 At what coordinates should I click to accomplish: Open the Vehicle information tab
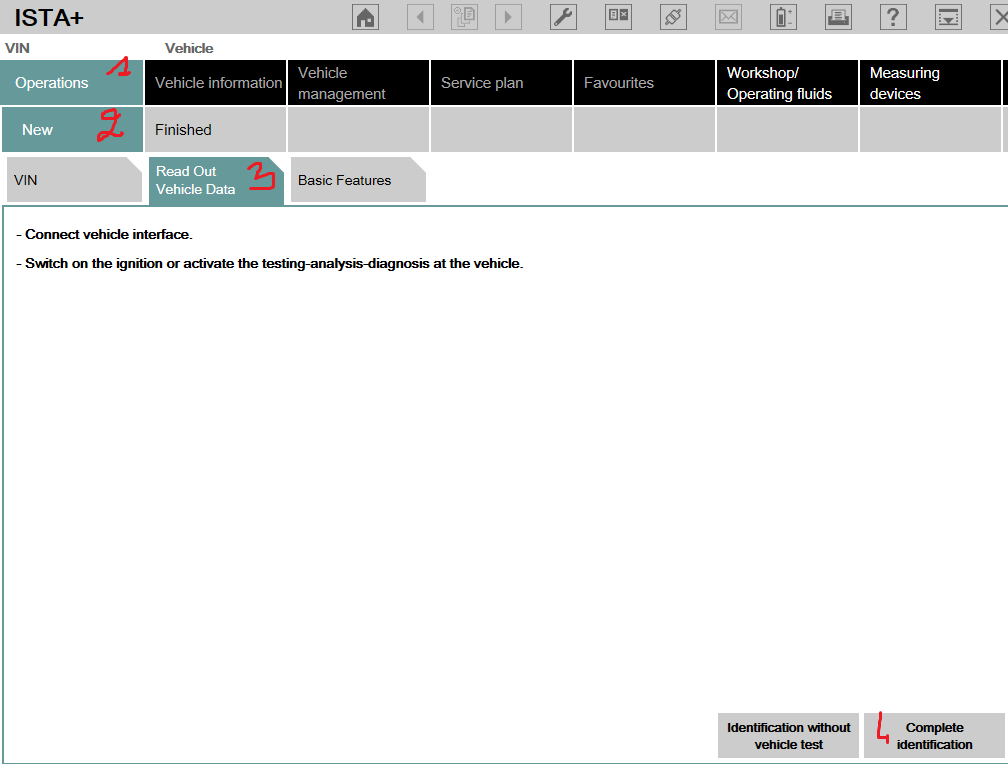pos(215,83)
